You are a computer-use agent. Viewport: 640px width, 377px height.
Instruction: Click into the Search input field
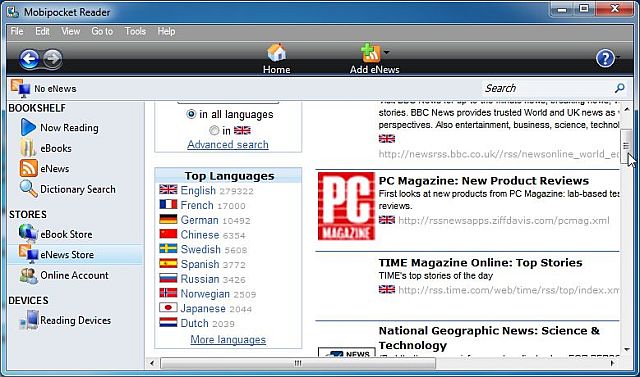coord(547,88)
